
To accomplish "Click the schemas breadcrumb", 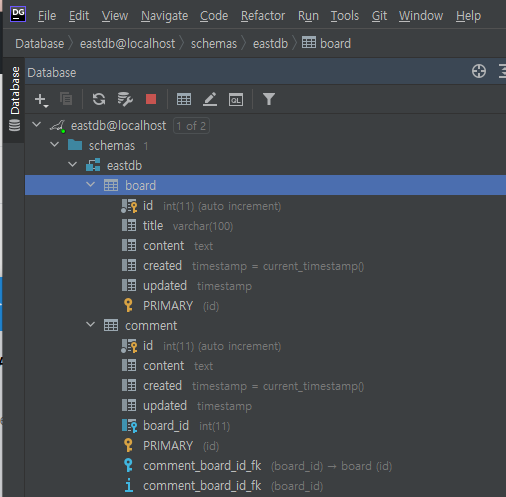I will (214, 44).
